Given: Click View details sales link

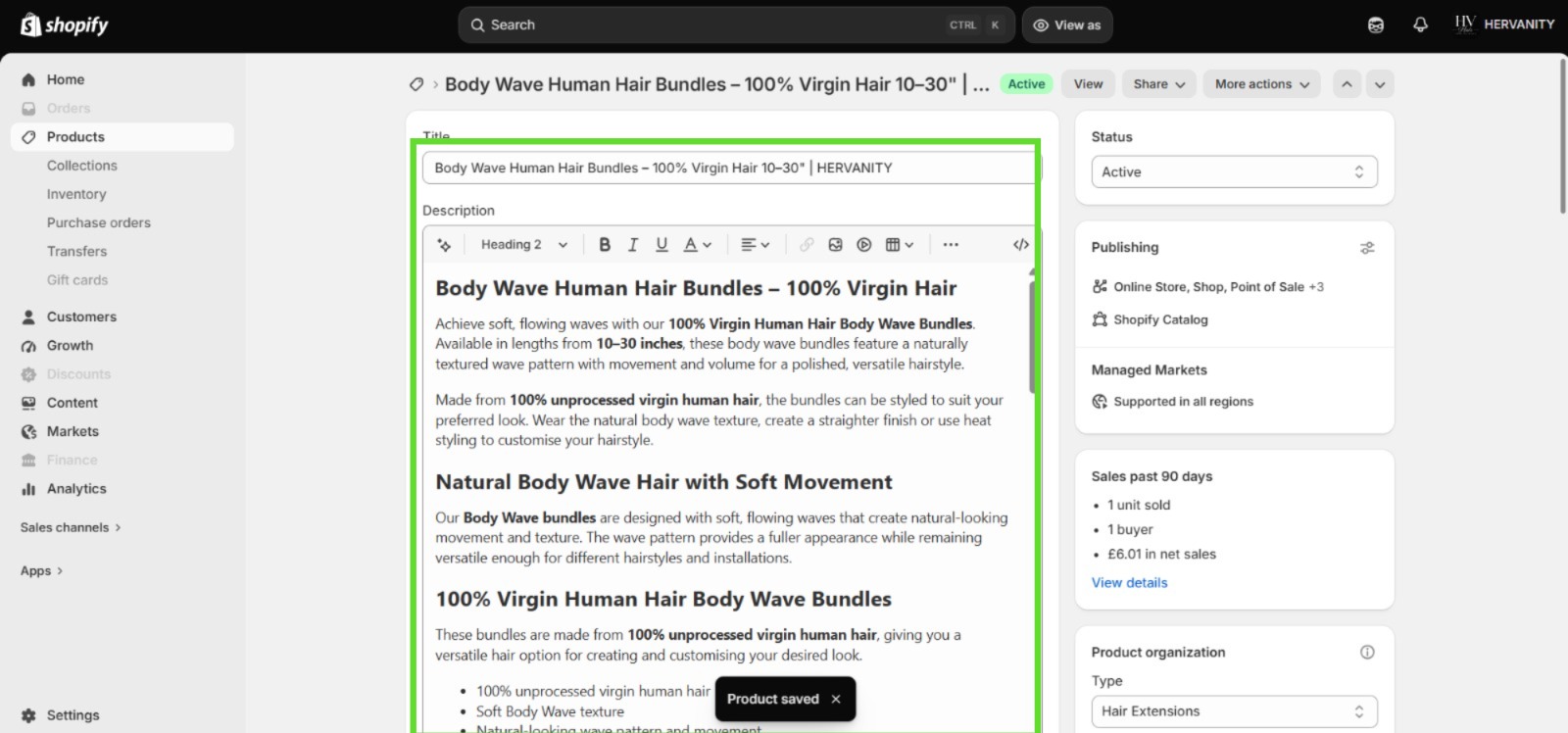Looking at the screenshot, I should tap(1129, 582).
